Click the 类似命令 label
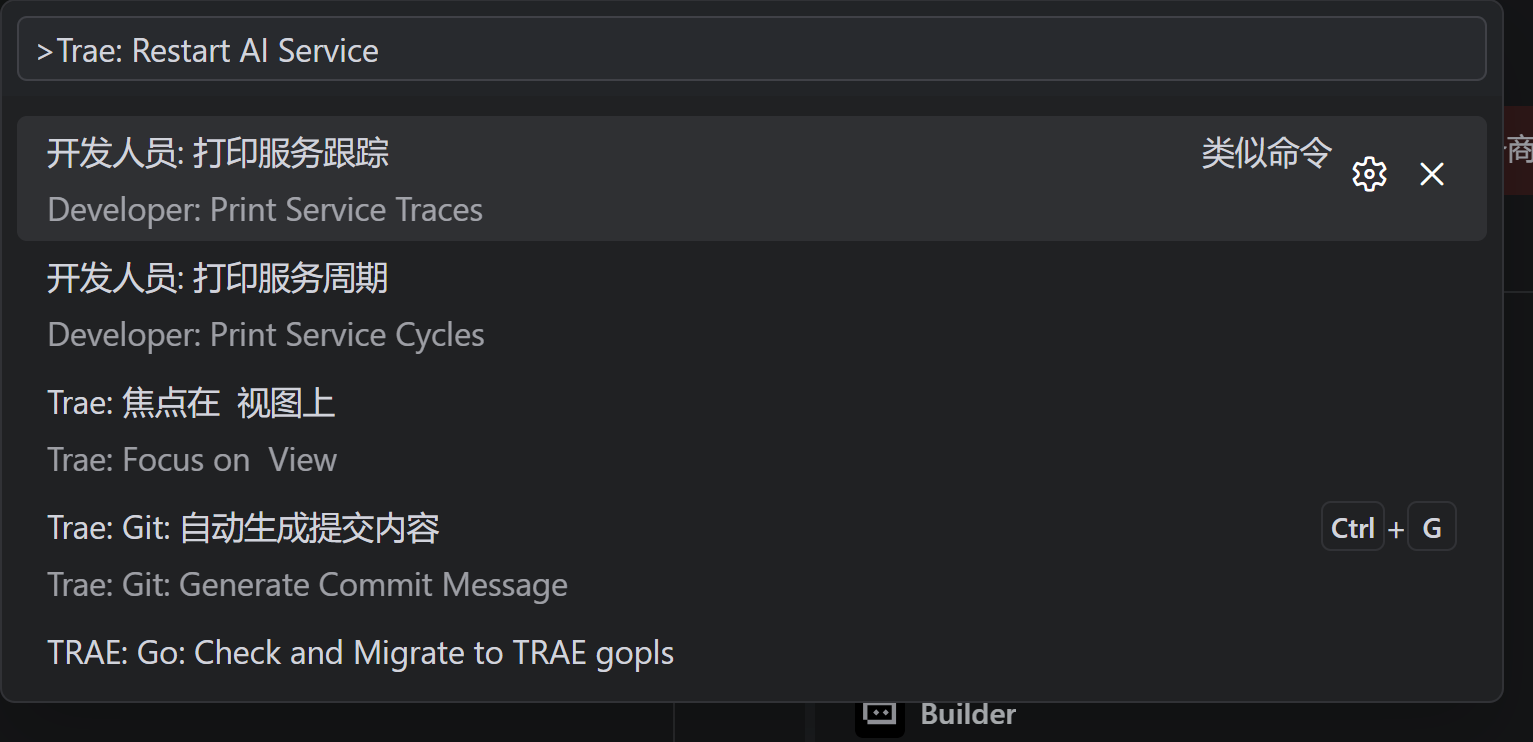 [1266, 153]
